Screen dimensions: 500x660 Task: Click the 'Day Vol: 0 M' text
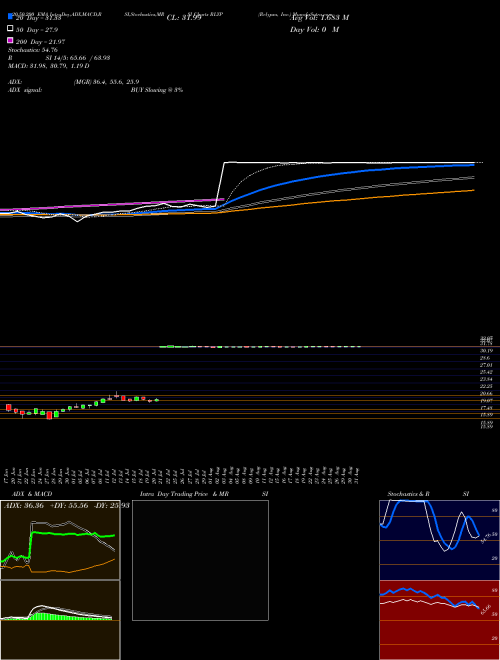click(x=314, y=30)
